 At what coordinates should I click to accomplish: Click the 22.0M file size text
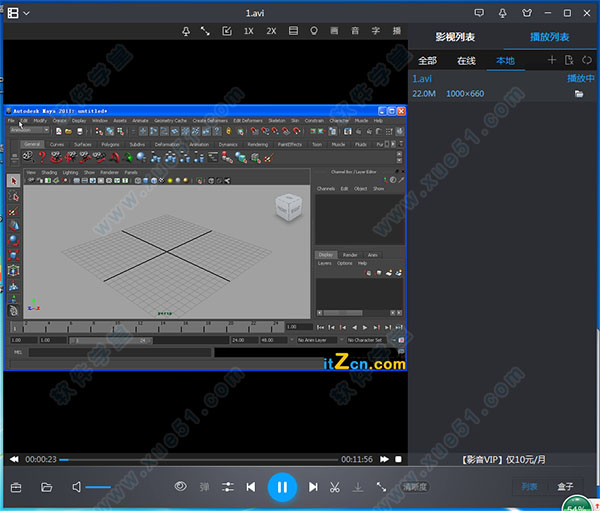pyautogui.click(x=424, y=93)
